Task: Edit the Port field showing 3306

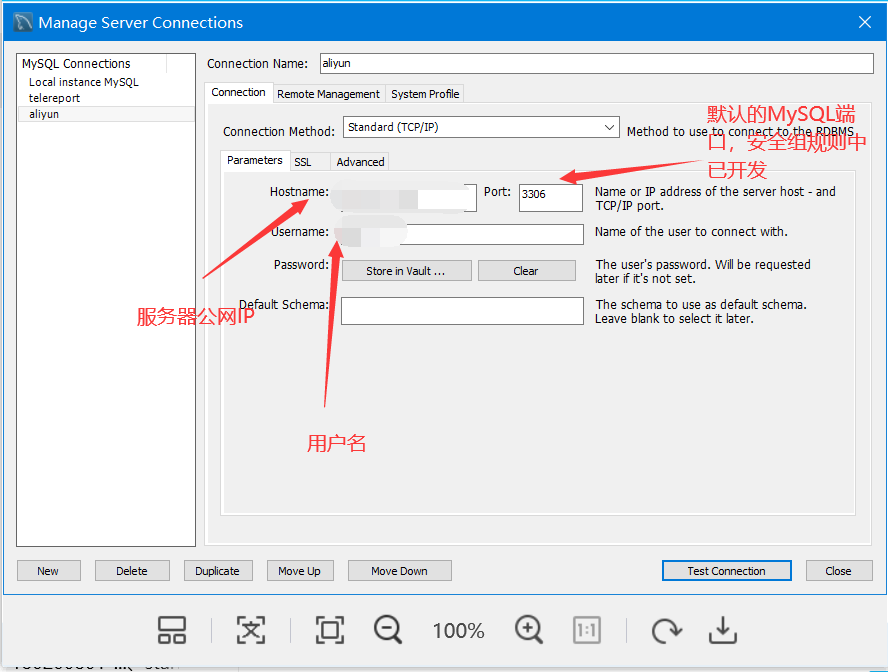Action: [x=550, y=198]
